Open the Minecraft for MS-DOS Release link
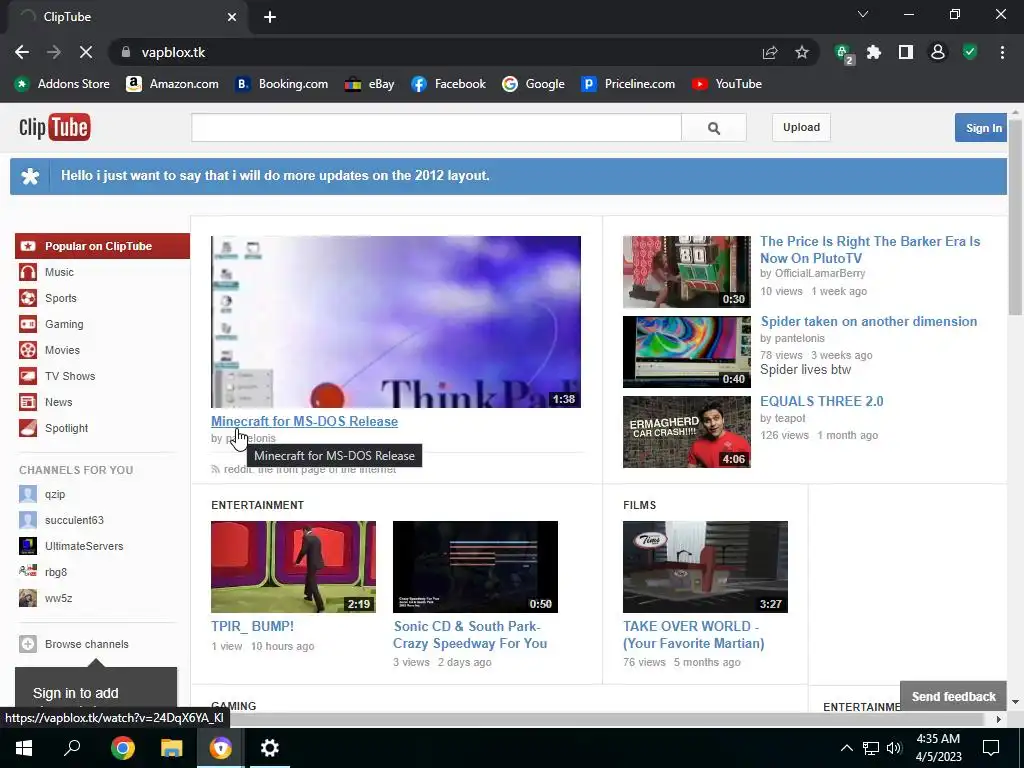1024x768 pixels. [x=304, y=421]
